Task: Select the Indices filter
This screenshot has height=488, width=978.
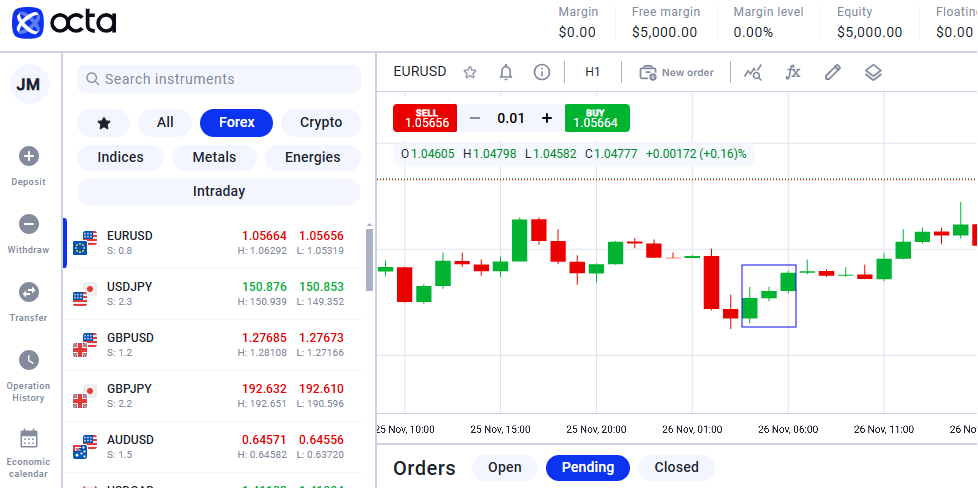Action: point(120,158)
